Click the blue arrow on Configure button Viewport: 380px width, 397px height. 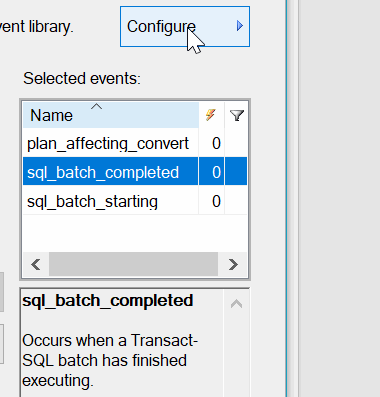point(240,26)
